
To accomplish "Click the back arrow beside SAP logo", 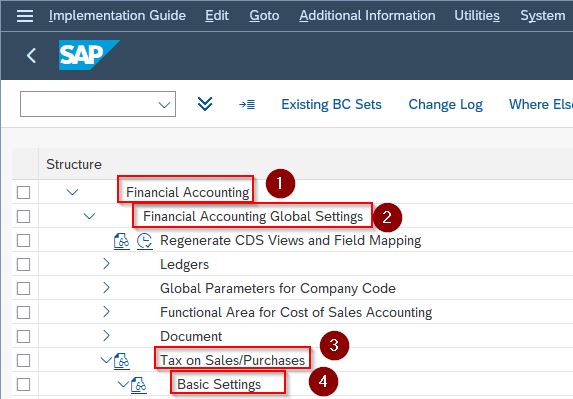I will pos(31,56).
